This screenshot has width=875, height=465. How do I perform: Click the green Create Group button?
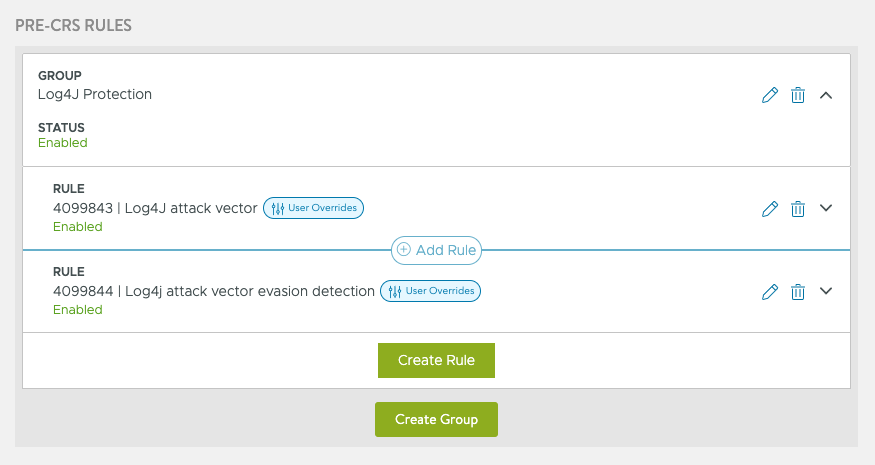click(436, 419)
